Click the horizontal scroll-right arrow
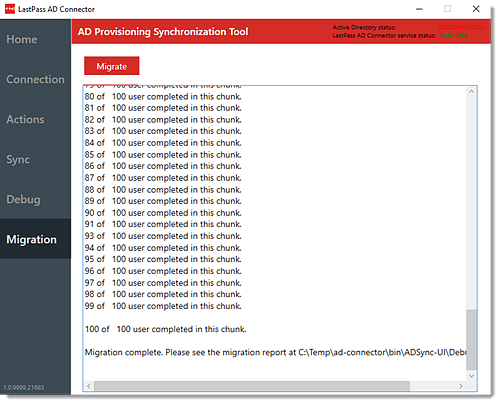The height and width of the screenshot is (404, 500). tap(461, 386)
